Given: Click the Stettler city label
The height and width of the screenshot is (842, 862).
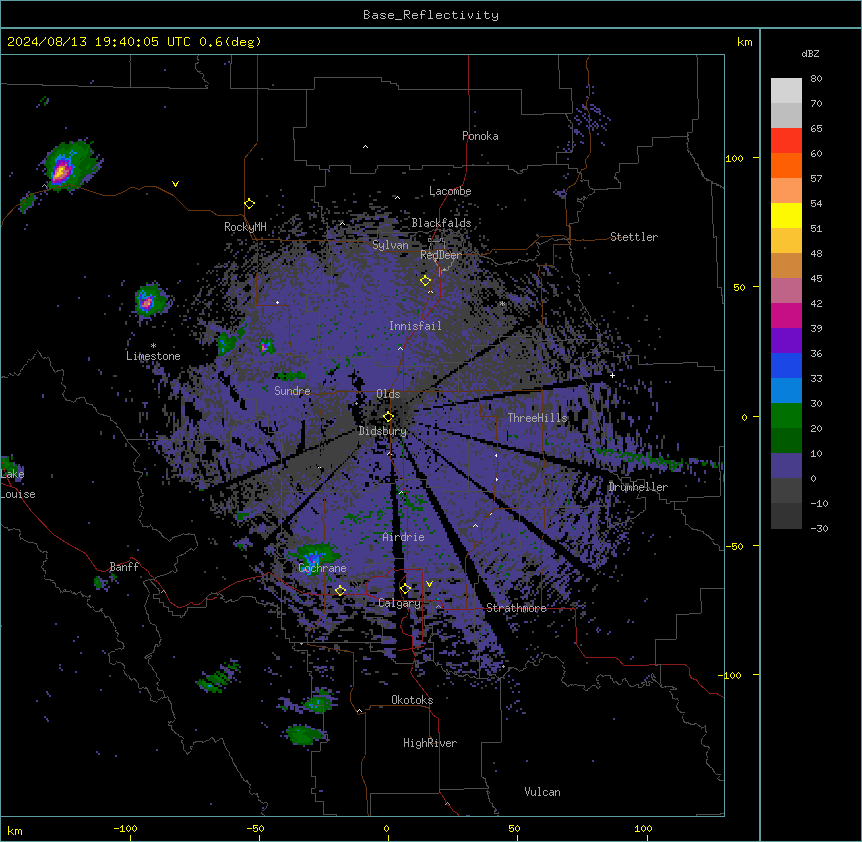Looking at the screenshot, I should [634, 237].
